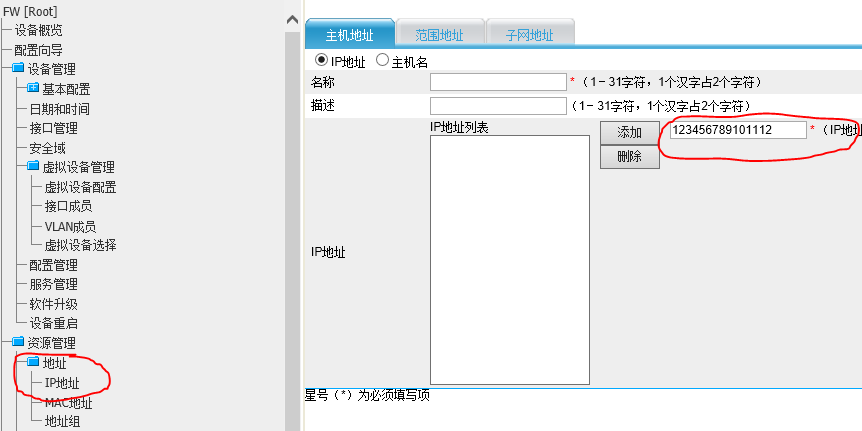Select the 主机名 radio button
The height and width of the screenshot is (431, 862).
click(382, 60)
